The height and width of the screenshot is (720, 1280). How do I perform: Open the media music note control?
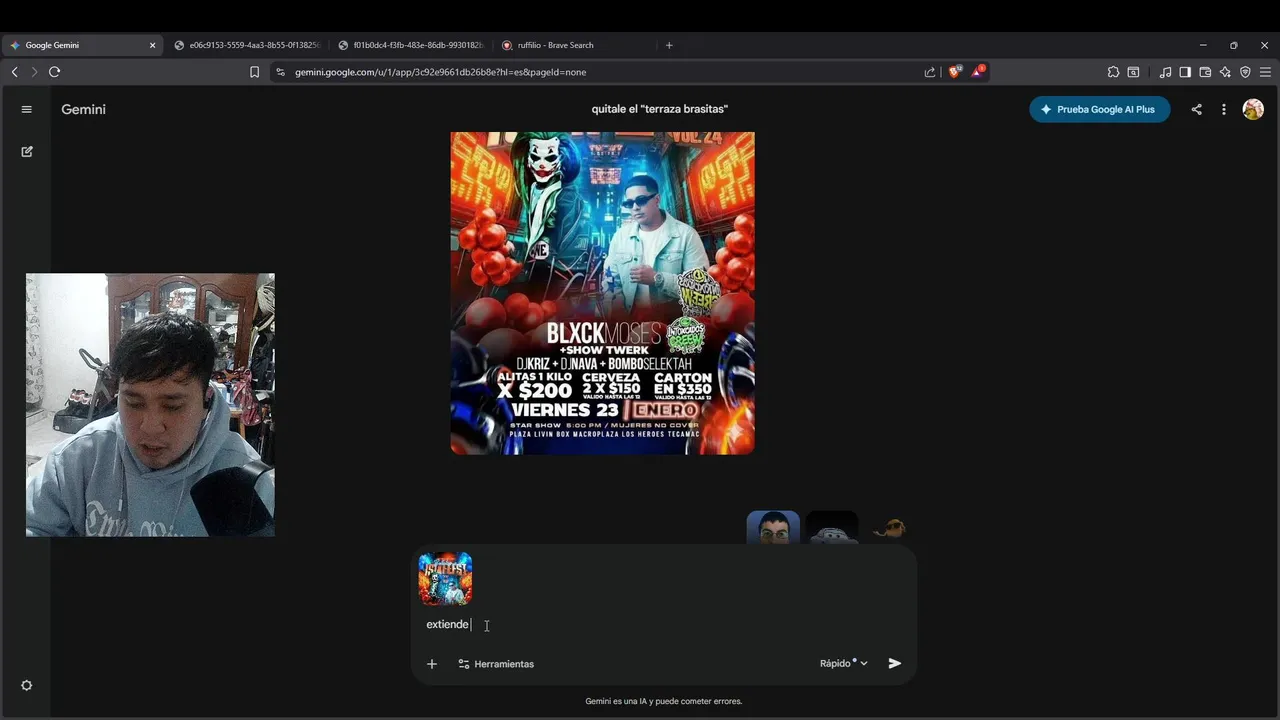pos(1165,72)
